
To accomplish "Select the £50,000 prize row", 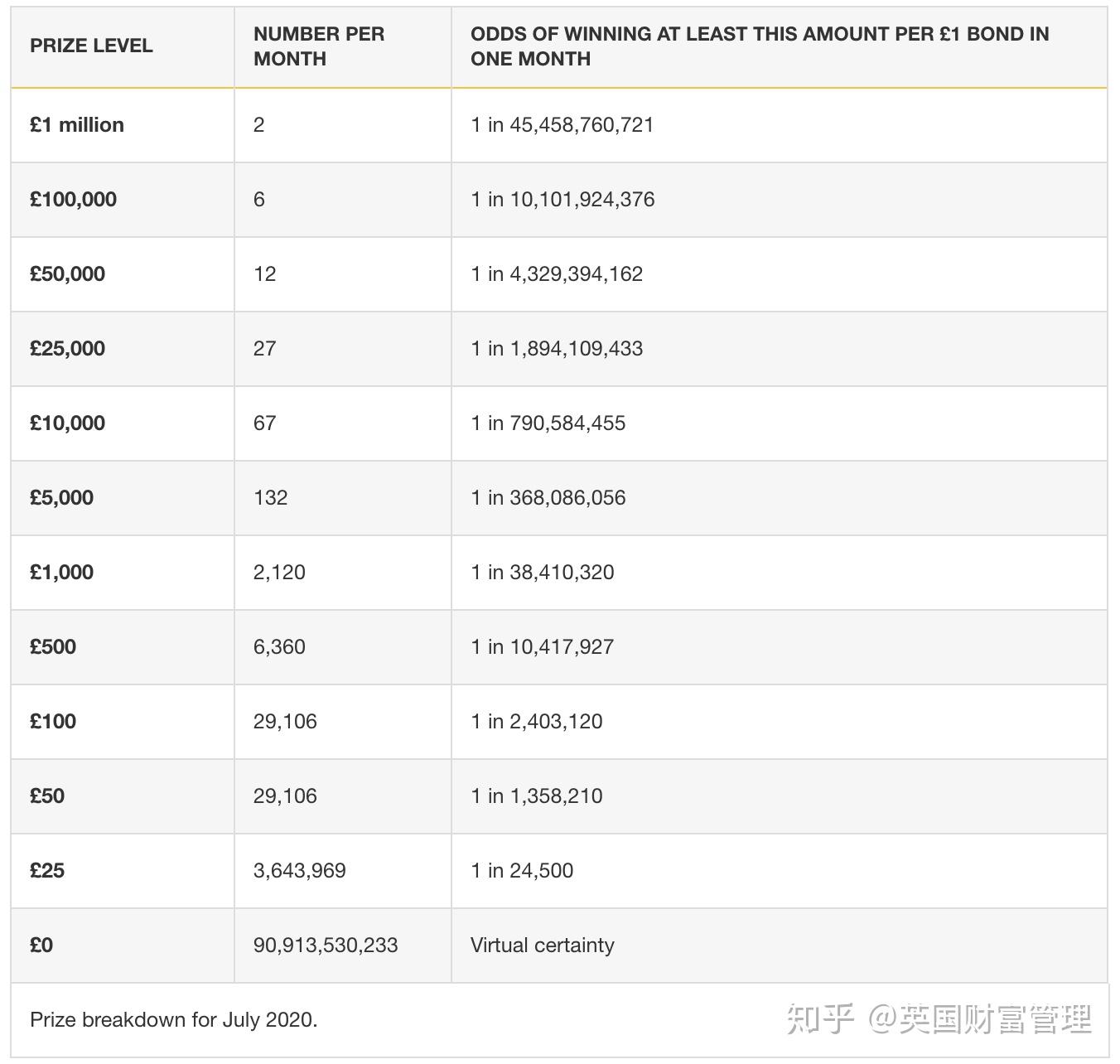I will click(67, 273).
